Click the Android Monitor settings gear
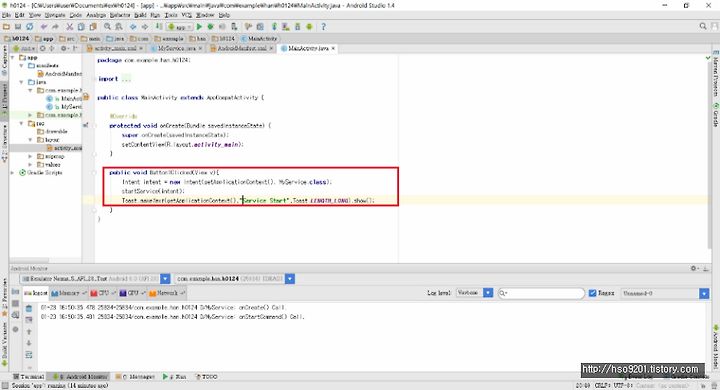 tap(694, 268)
